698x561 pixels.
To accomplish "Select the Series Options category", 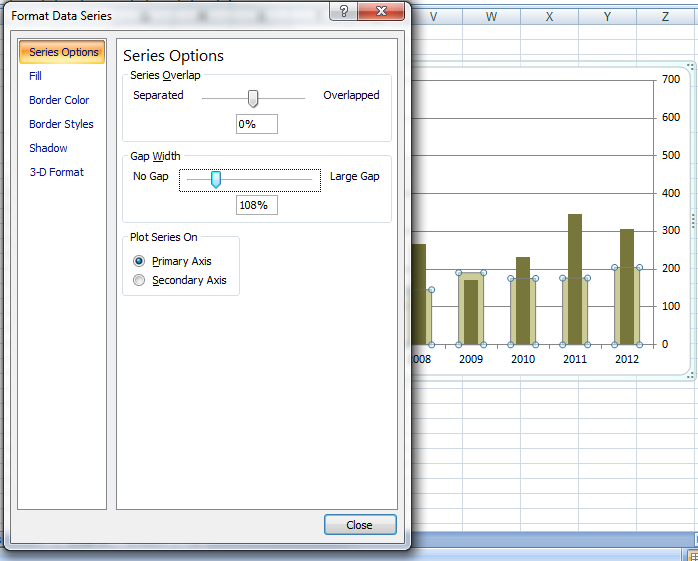I will coord(63,52).
